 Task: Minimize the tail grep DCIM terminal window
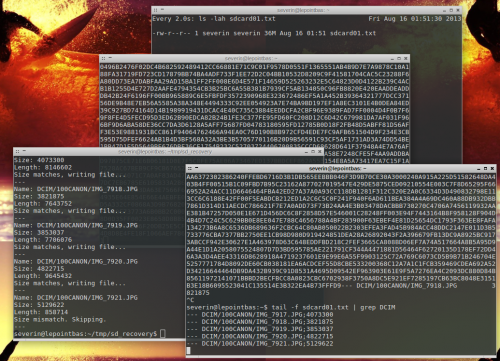[x=479, y=169]
